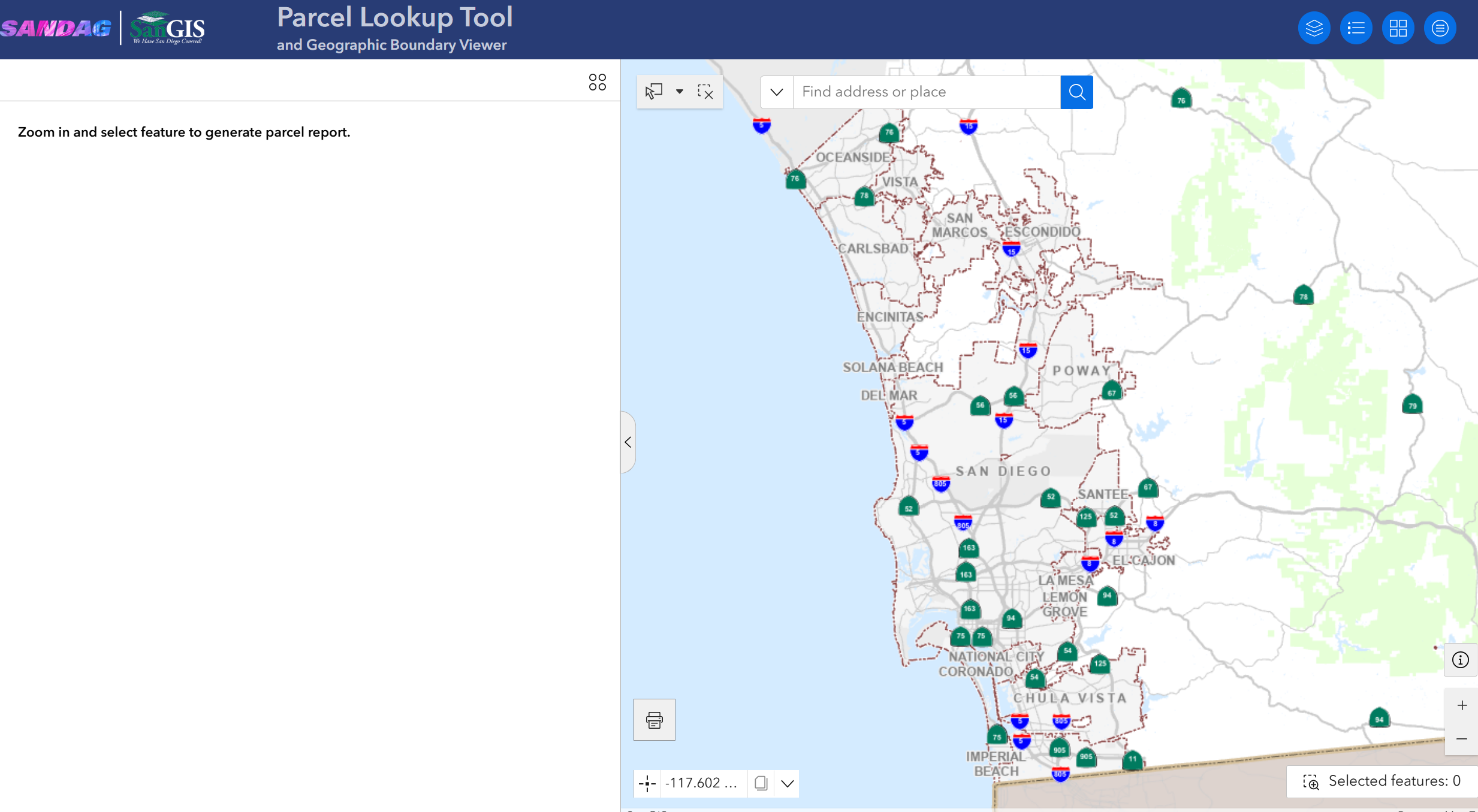Activate the select features tool
Image resolution: width=1478 pixels, height=812 pixels.
654,92
